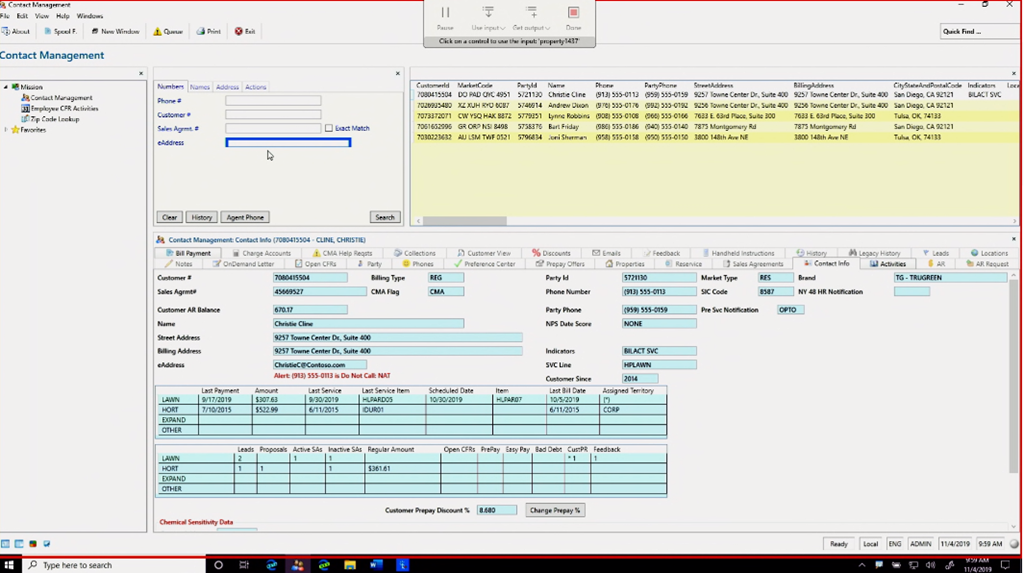
Task: Click the Print toolbar icon
Action: pyautogui.click(x=208, y=31)
